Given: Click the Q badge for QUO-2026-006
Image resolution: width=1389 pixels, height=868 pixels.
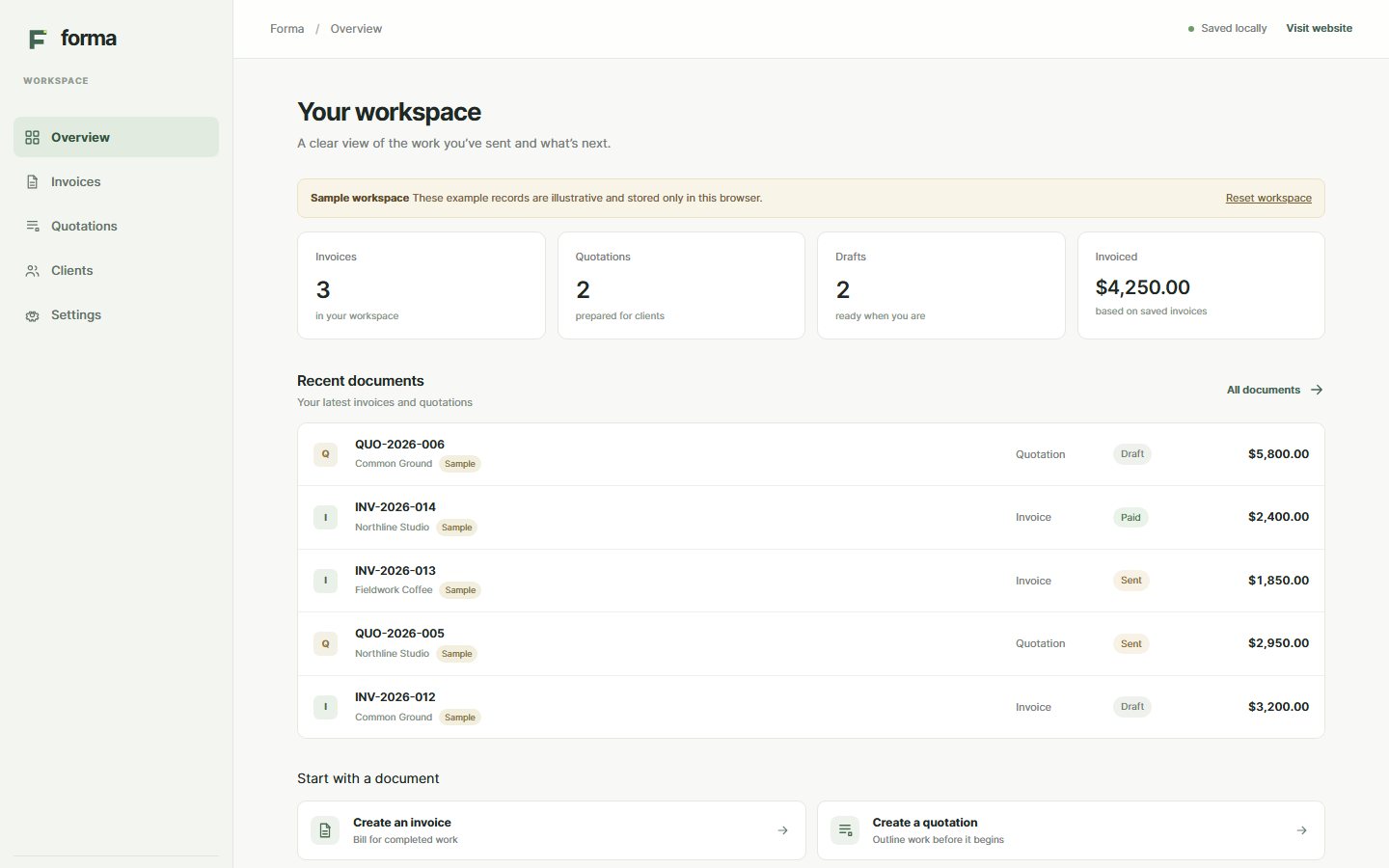Looking at the screenshot, I should (325, 454).
